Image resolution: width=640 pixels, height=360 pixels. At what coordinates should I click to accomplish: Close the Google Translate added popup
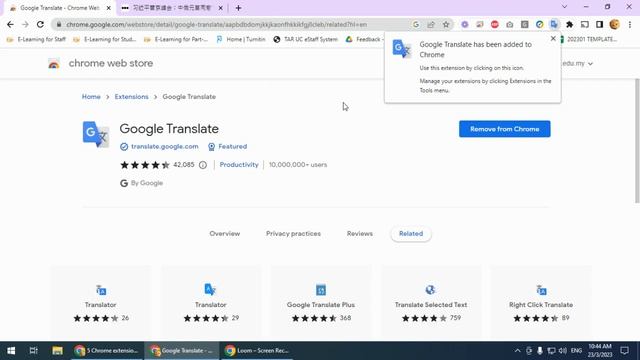553,39
